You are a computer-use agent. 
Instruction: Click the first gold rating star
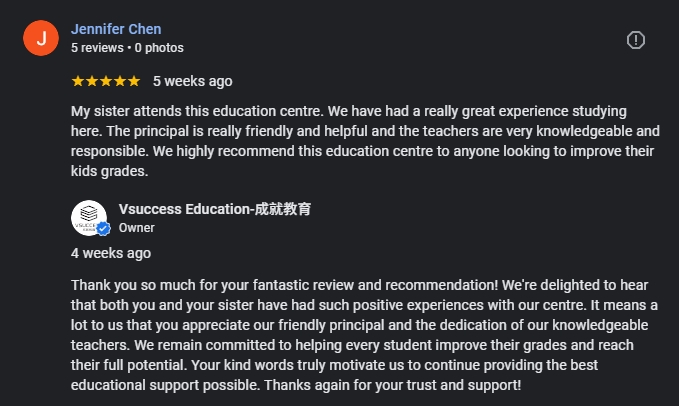[x=78, y=81]
